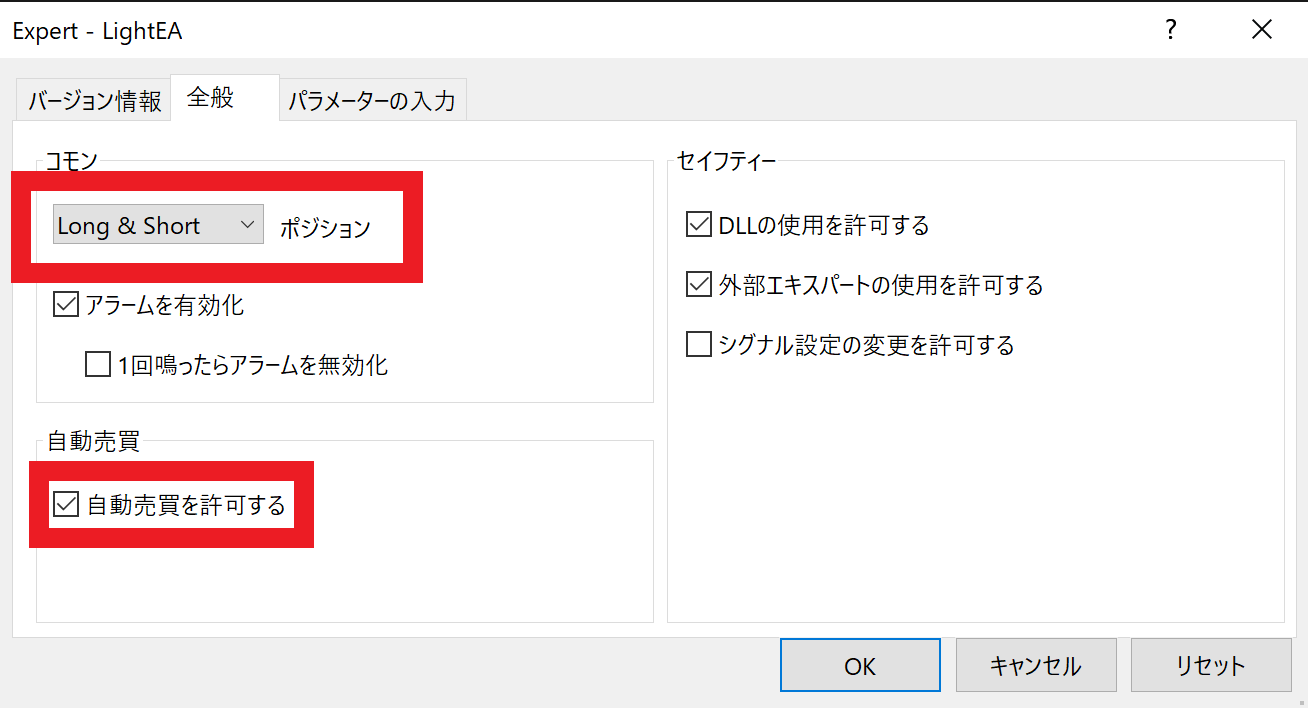Toggle 外部エキスパートの使用を許可する checkbox
Screen dimensions: 1308x708
698,285
